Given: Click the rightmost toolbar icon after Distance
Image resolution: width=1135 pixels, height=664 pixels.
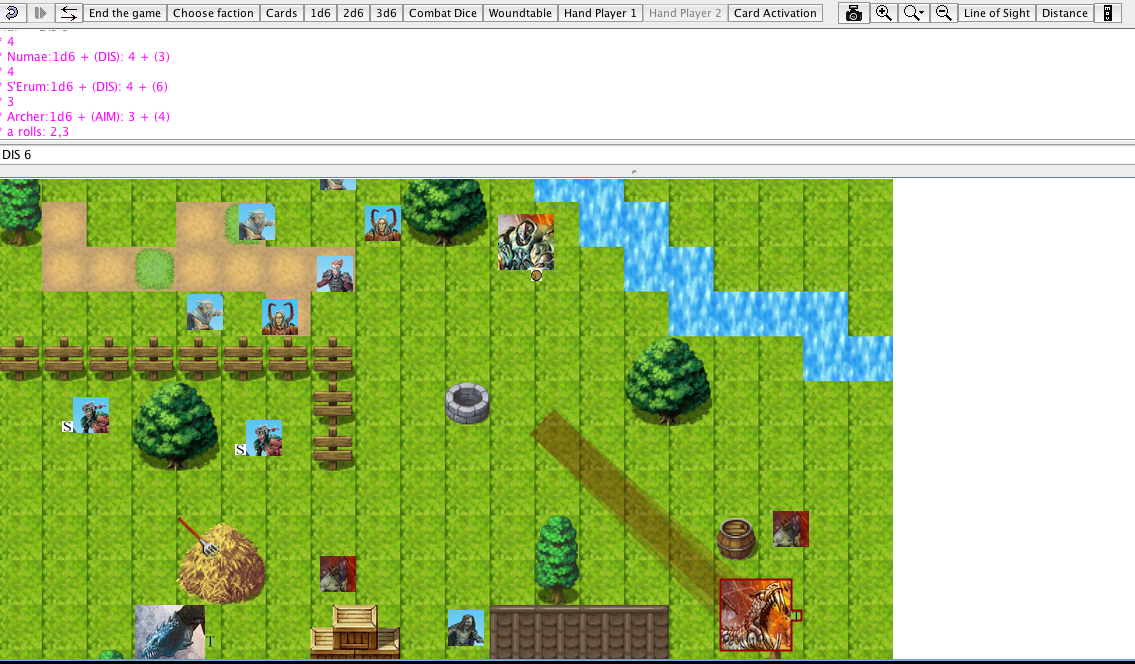Looking at the screenshot, I should [1107, 13].
